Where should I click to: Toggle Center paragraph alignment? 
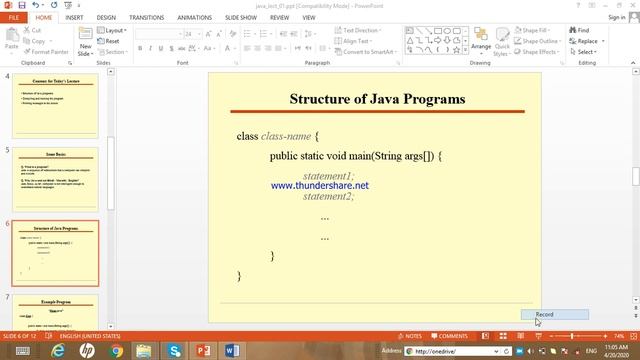[258, 49]
